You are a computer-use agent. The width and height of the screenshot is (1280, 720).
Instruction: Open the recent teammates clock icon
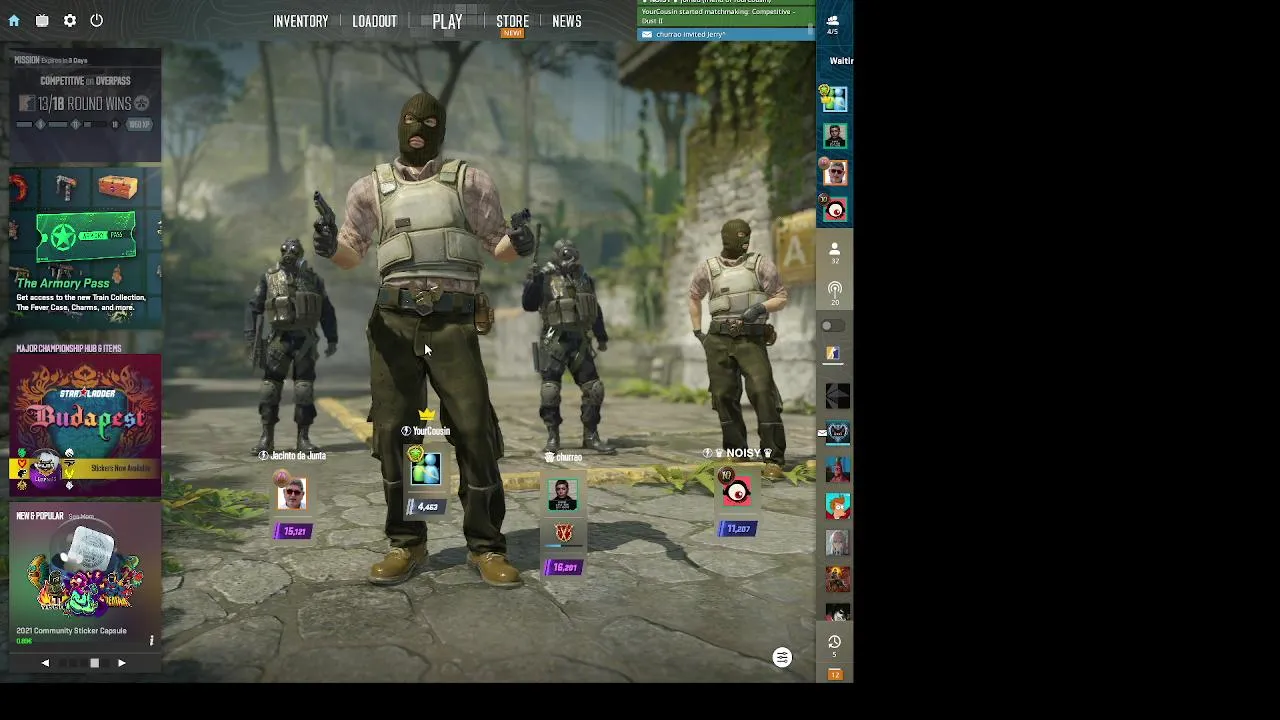[835, 645]
